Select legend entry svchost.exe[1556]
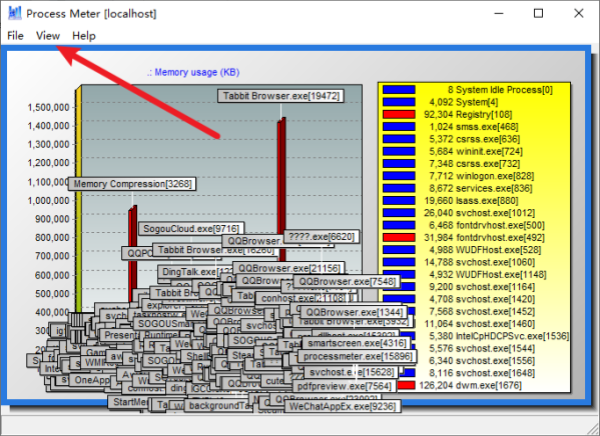The height and width of the screenshot is (436, 600). 482,361
